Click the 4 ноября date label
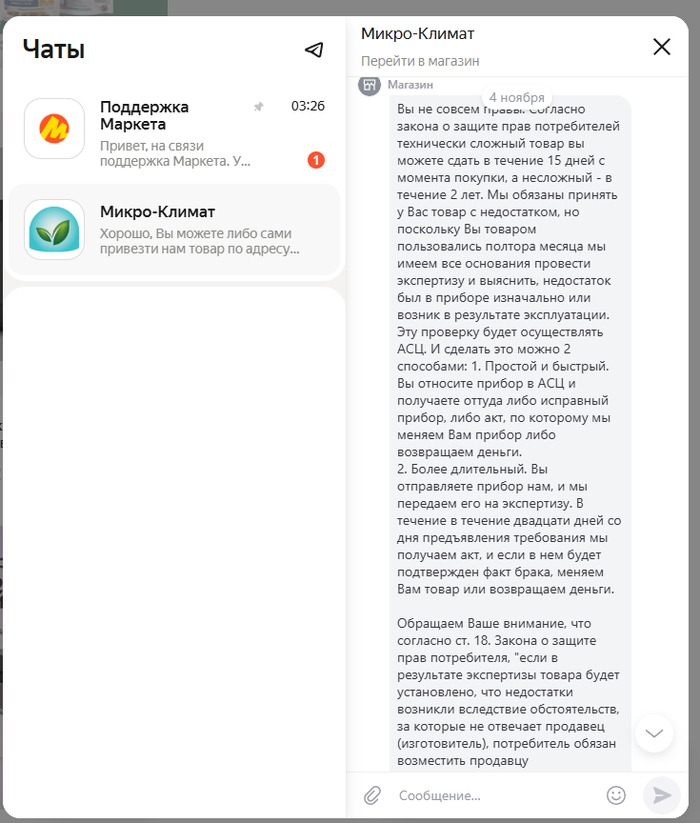The image size is (700, 823). (x=517, y=98)
